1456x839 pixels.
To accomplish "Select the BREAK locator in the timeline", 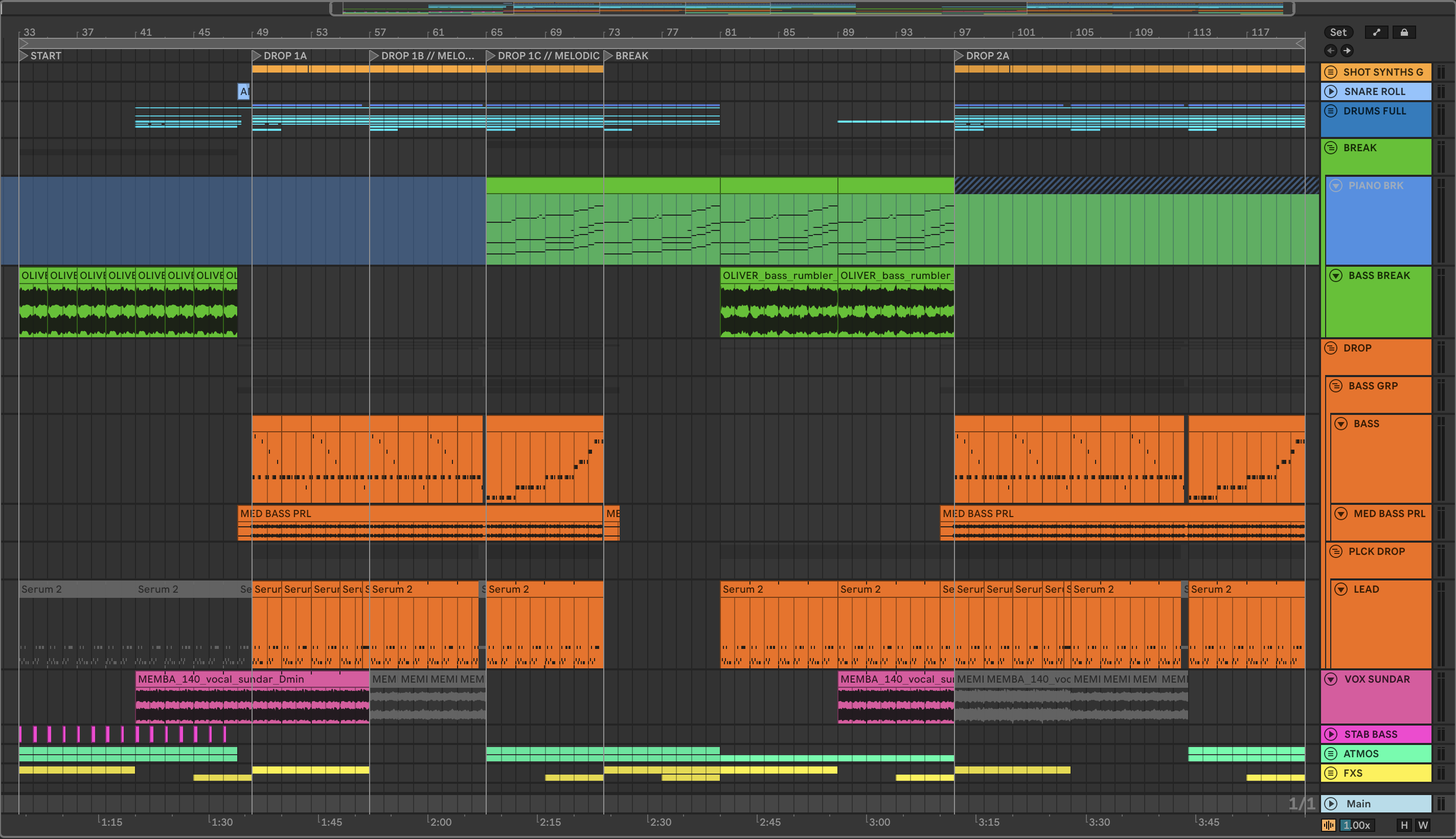I will [627, 56].
